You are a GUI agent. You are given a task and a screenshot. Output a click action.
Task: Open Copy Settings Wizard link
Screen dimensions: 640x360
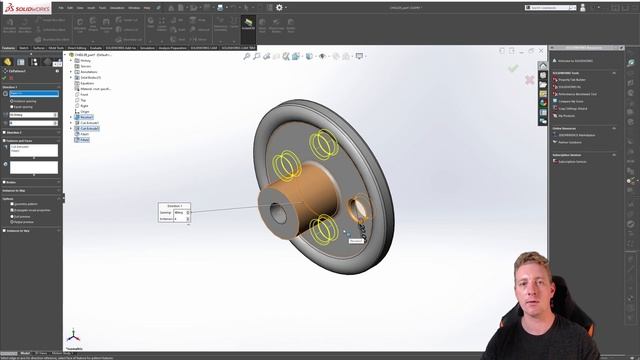[573, 109]
